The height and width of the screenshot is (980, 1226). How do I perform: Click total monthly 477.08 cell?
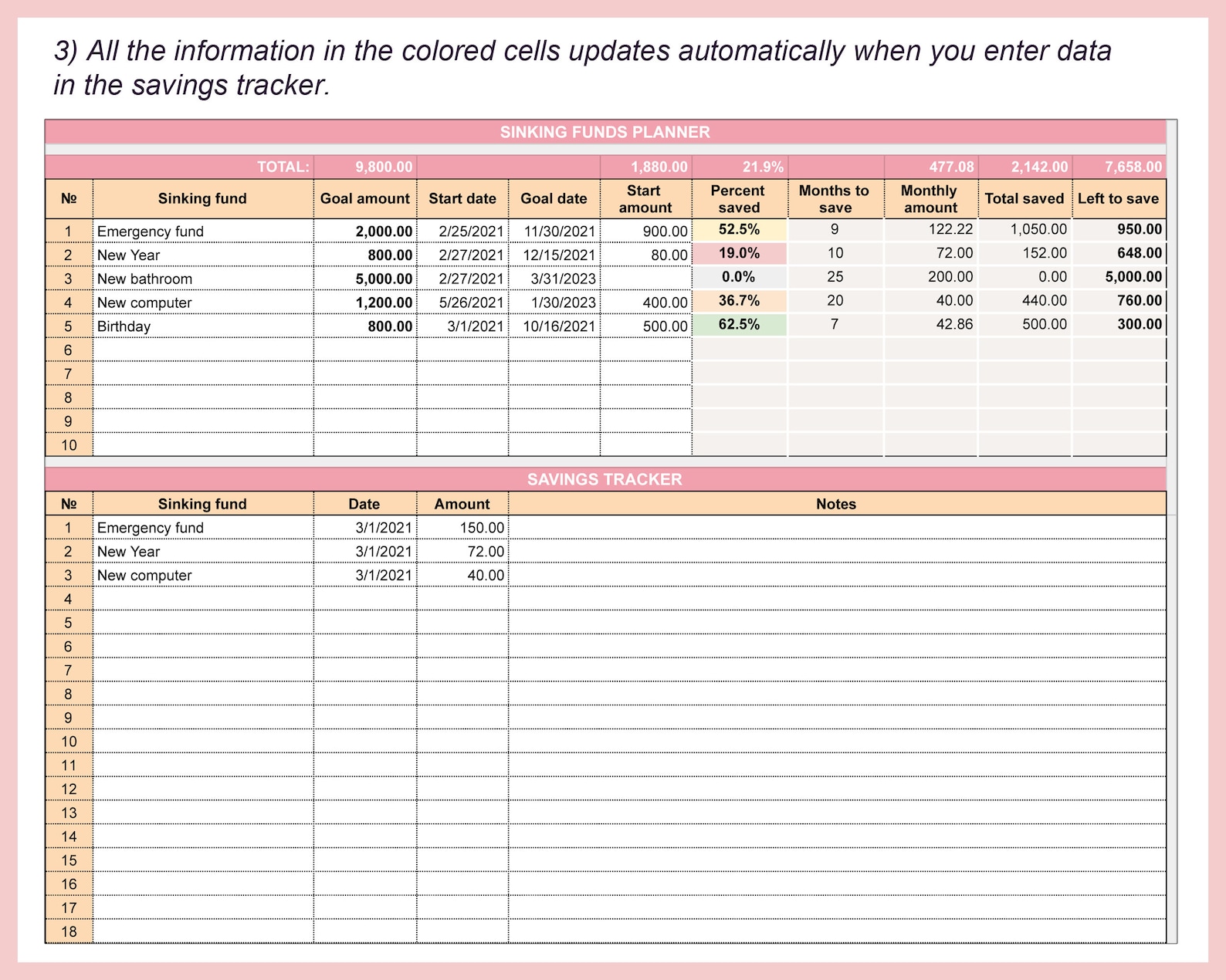point(931,167)
